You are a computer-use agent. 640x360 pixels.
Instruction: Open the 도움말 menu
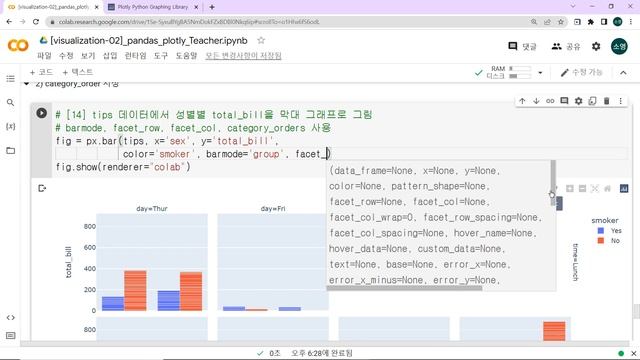[x=187, y=56]
